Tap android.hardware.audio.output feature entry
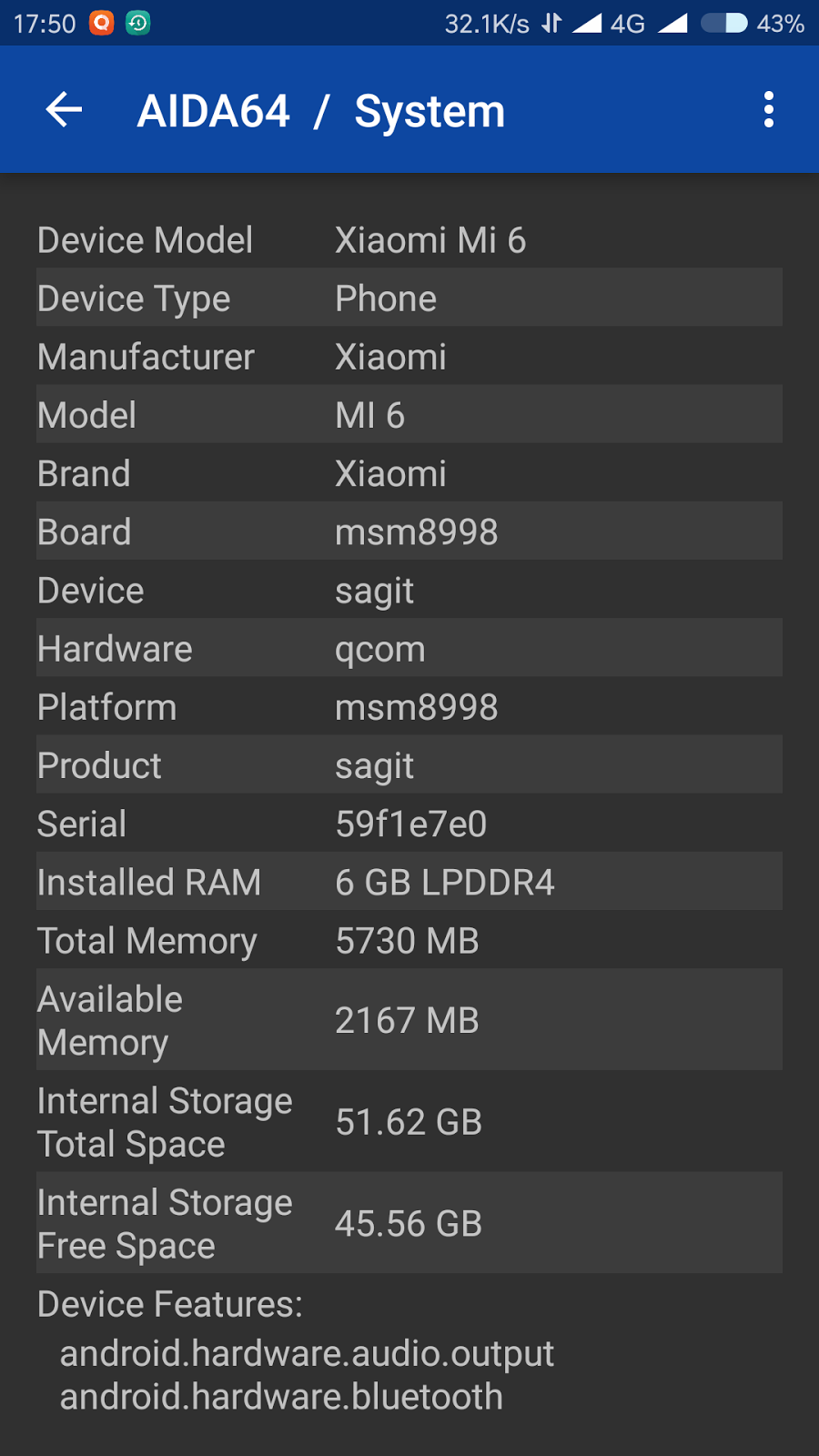This screenshot has width=819, height=1456. click(x=307, y=1353)
